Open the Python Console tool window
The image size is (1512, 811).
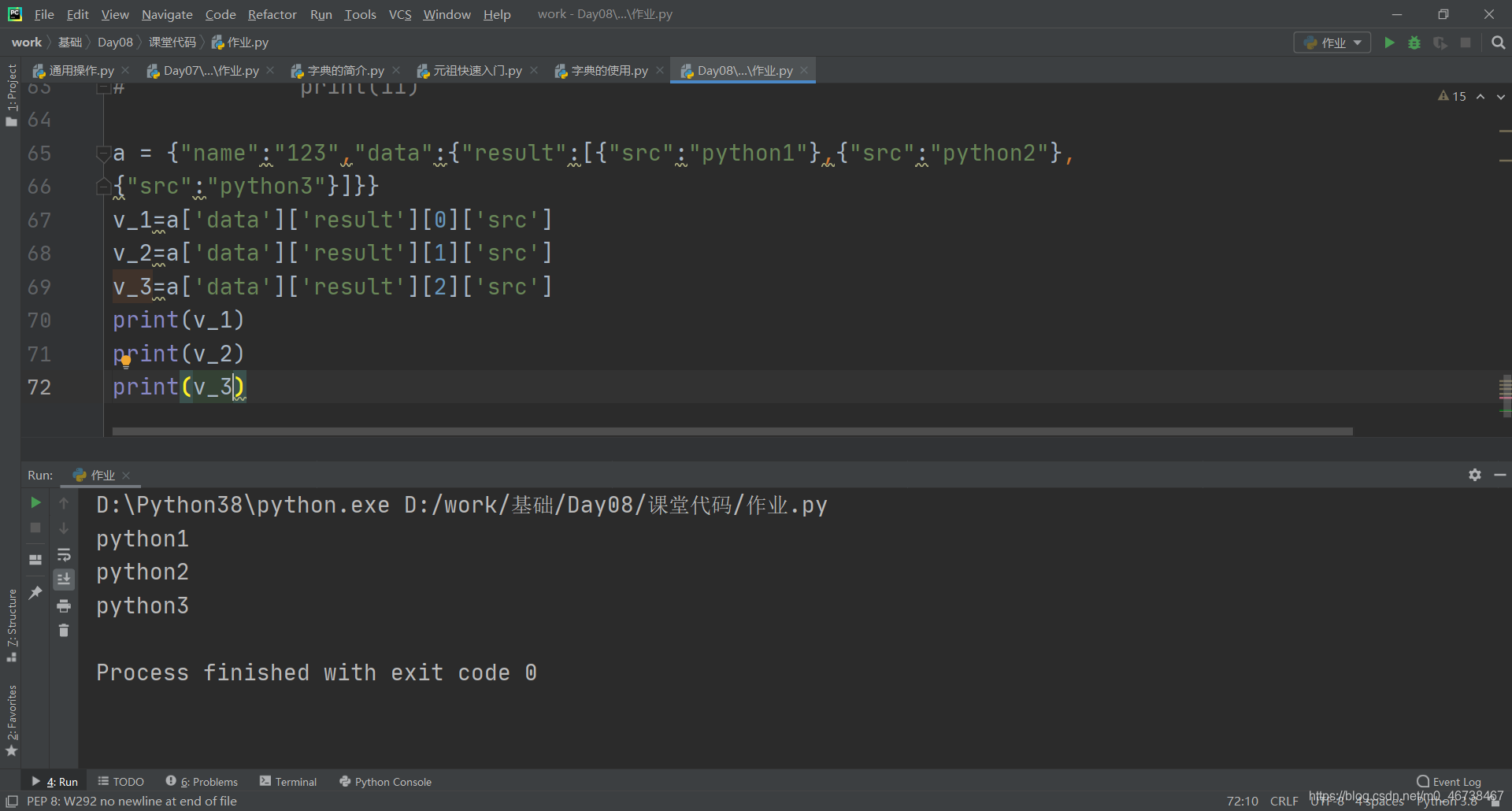386,782
